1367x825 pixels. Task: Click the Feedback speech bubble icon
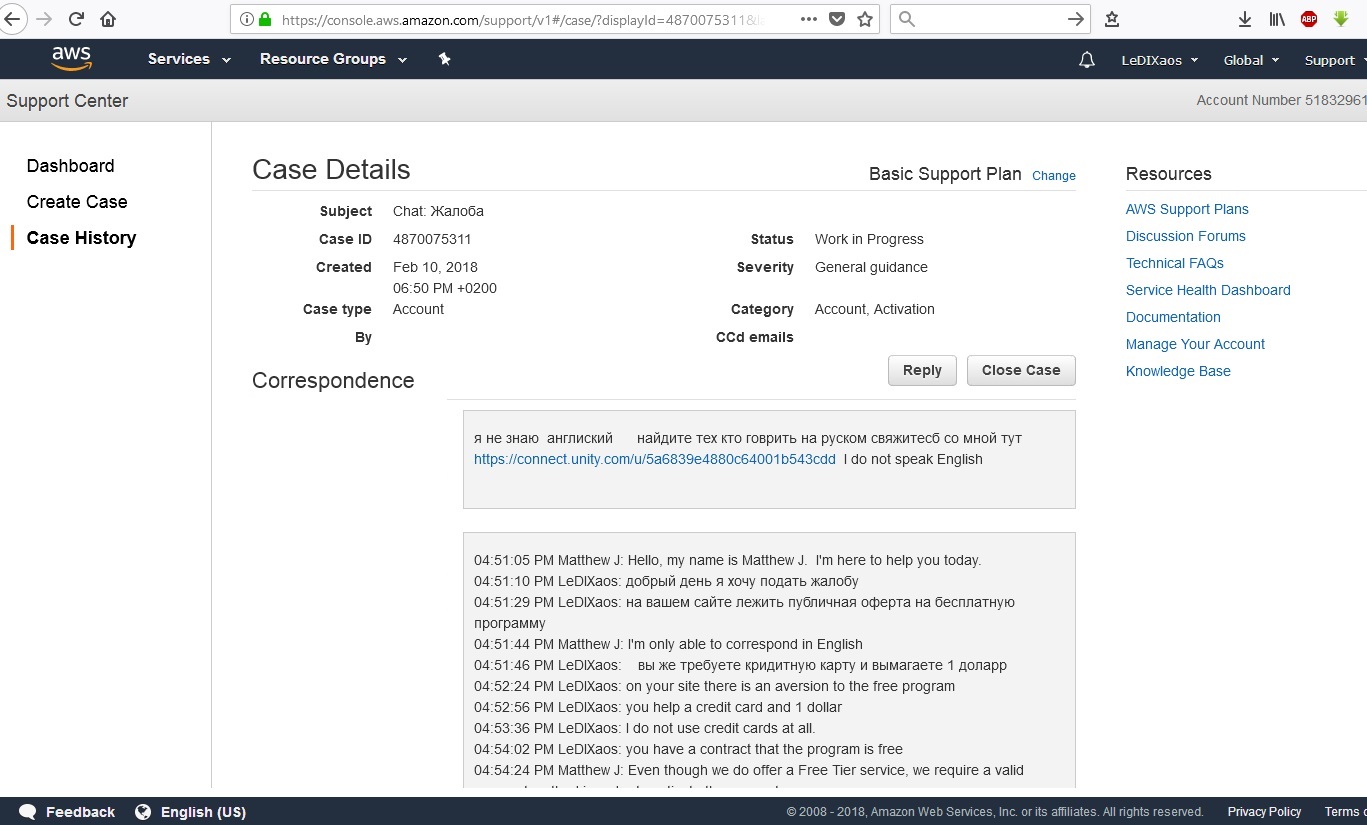[x=28, y=812]
